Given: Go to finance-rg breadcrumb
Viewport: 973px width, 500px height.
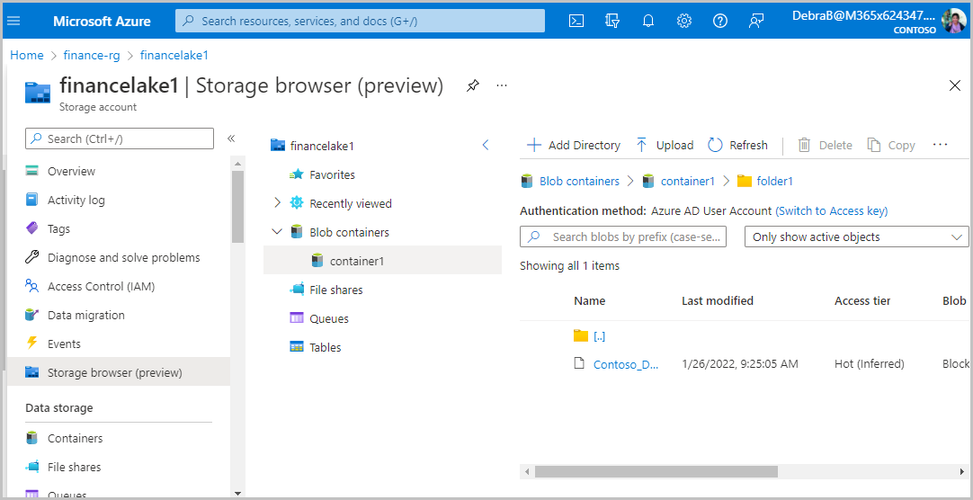Looking at the screenshot, I should [x=91, y=55].
